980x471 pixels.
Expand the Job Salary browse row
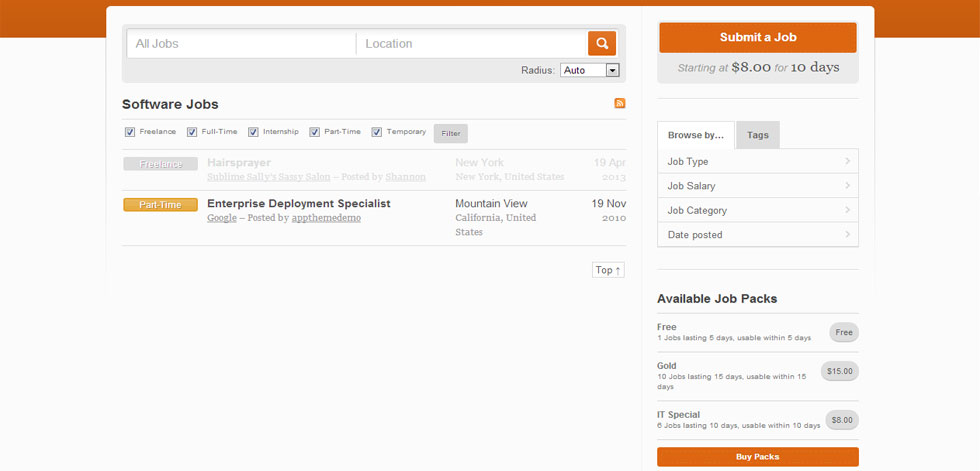click(758, 186)
